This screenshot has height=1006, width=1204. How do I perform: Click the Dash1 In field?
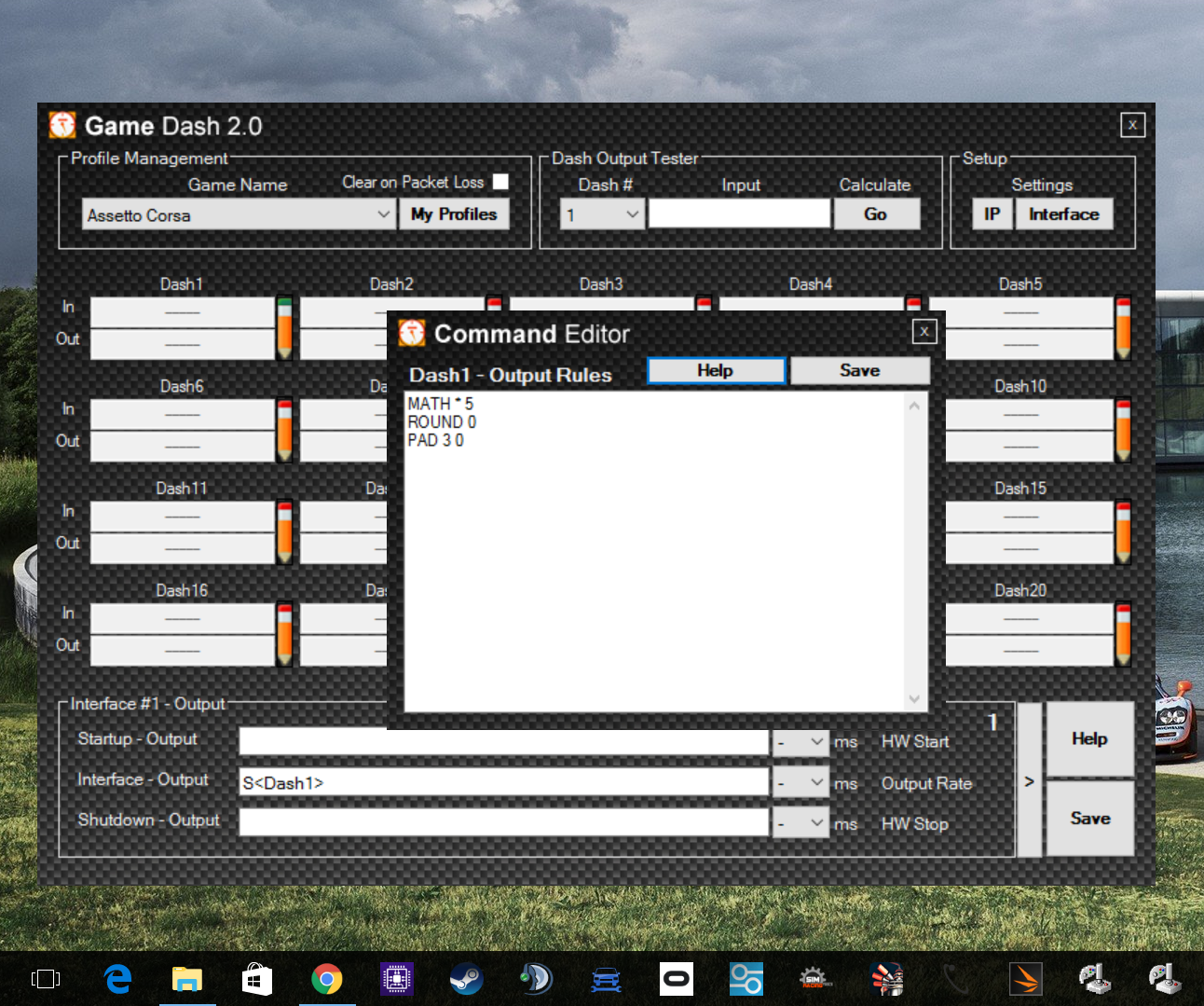(182, 312)
